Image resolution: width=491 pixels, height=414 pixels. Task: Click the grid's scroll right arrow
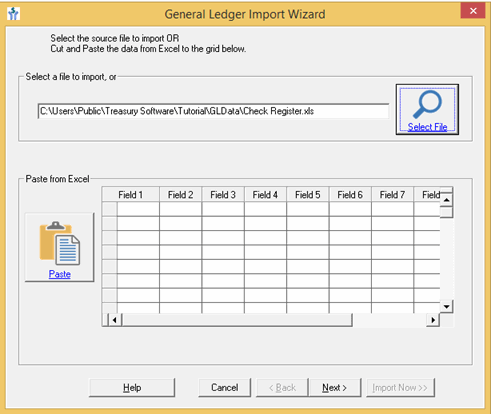[x=433, y=320]
